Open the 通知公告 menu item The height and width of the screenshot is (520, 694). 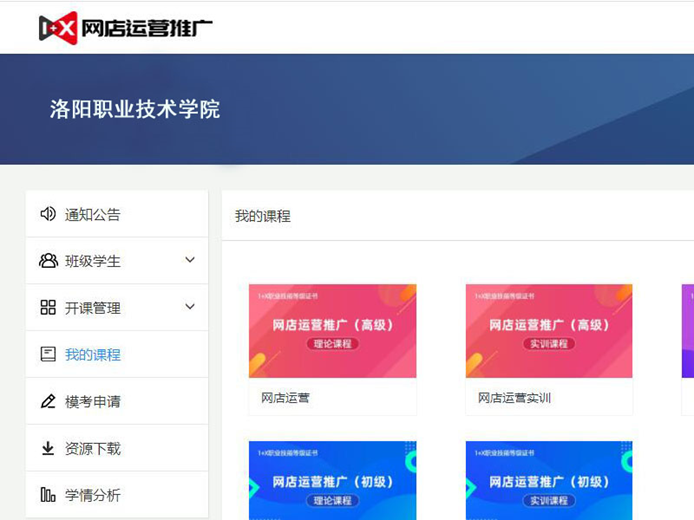pyautogui.click(x=93, y=214)
